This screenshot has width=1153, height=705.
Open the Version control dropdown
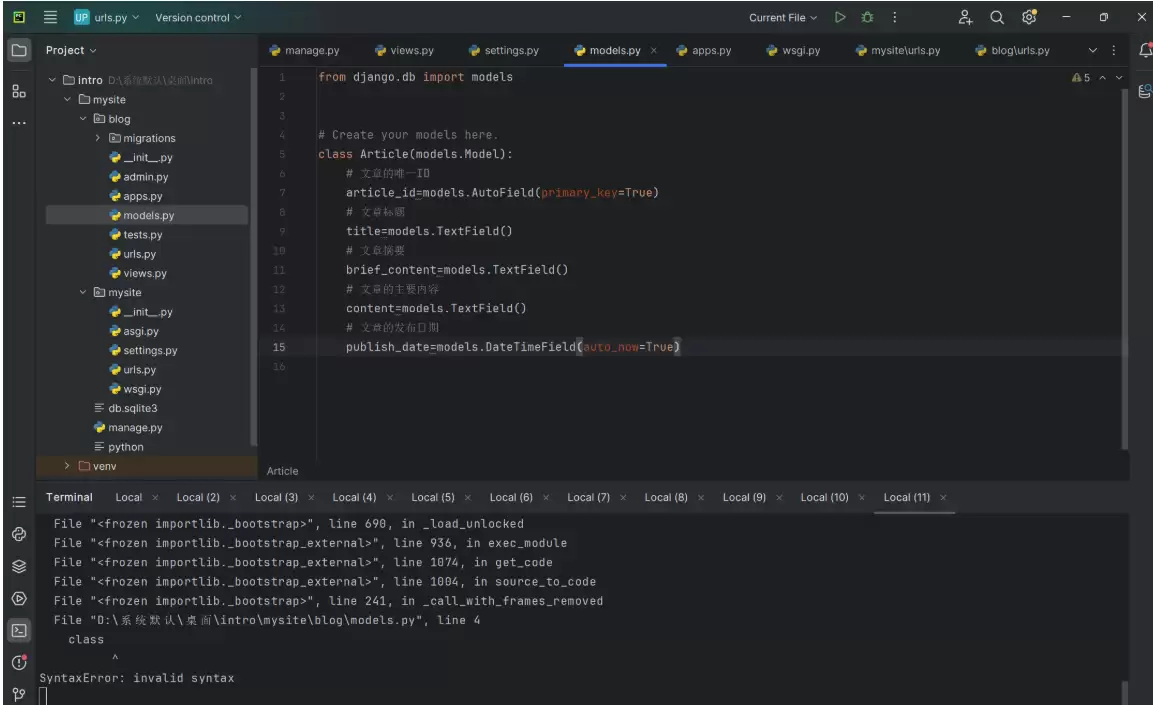pos(198,17)
